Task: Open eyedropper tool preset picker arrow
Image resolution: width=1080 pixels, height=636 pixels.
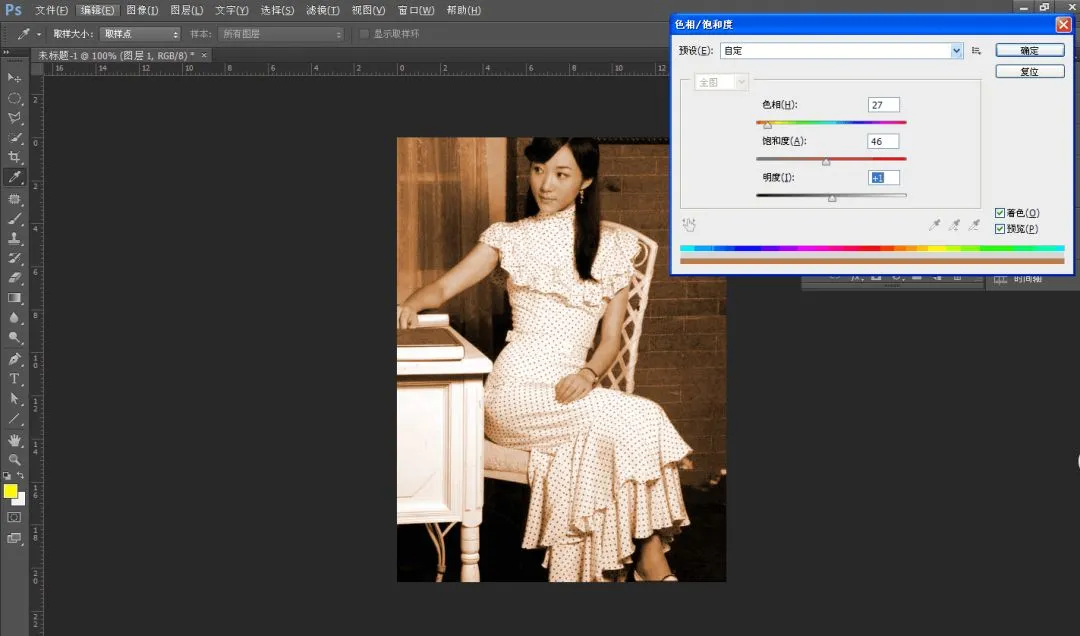Action: click(x=39, y=34)
